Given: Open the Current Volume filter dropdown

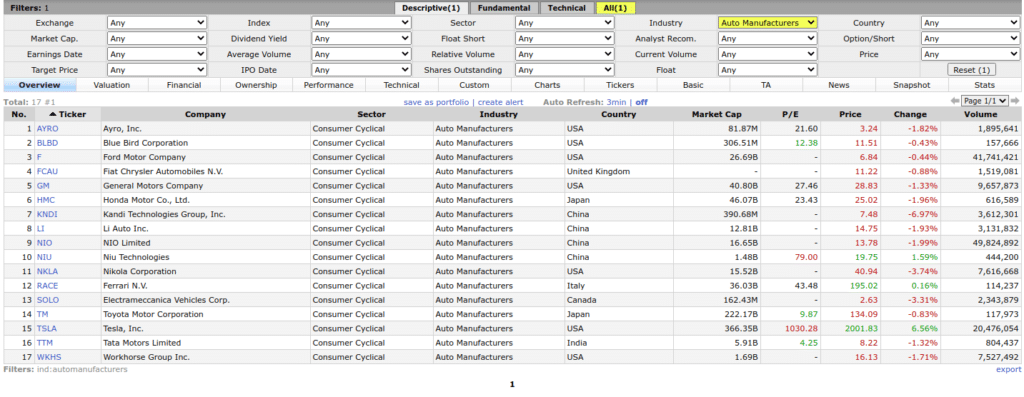Looking at the screenshot, I should click(768, 54).
